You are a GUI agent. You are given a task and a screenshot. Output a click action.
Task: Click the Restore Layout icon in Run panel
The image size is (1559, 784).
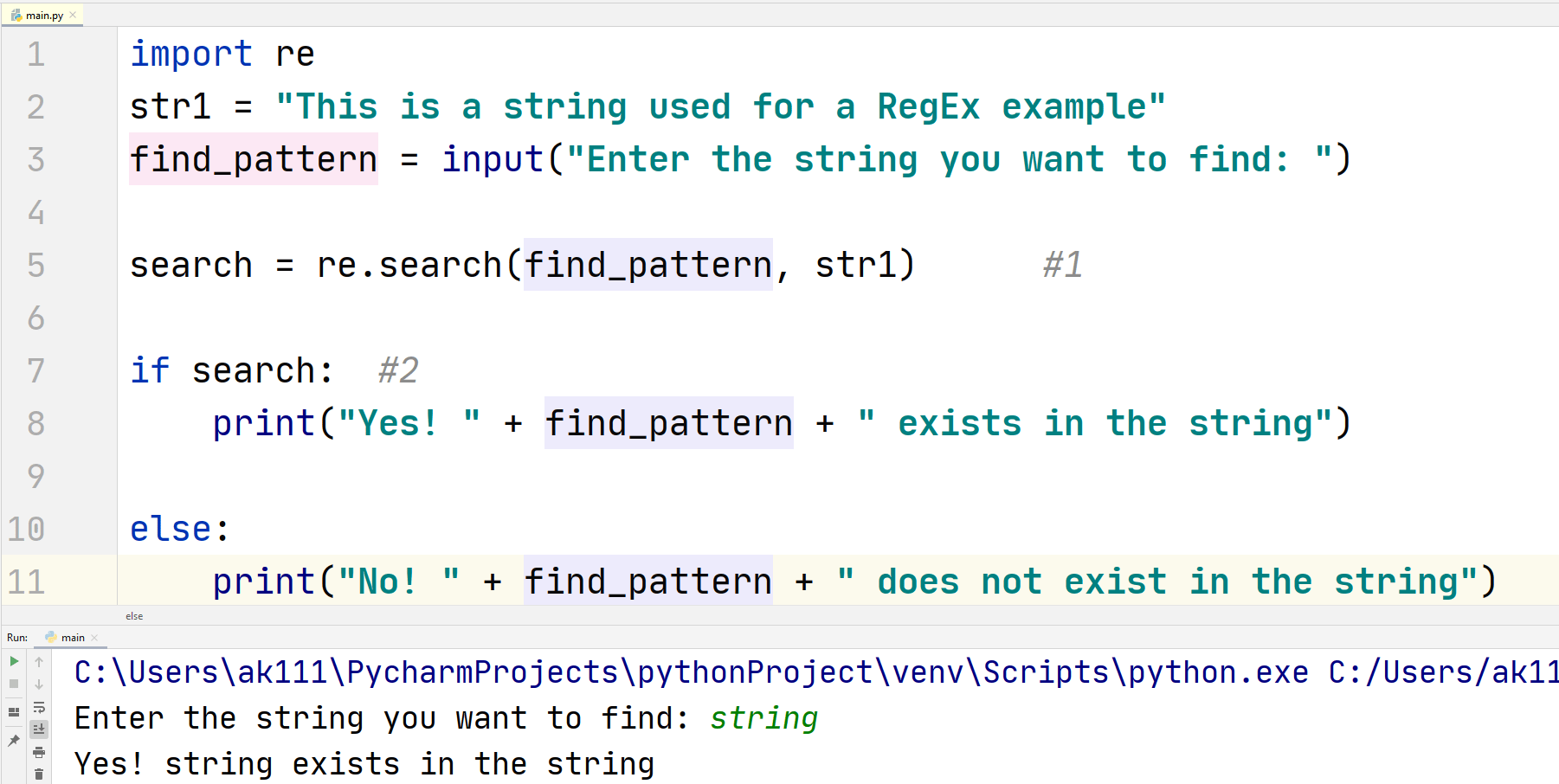pos(14,712)
